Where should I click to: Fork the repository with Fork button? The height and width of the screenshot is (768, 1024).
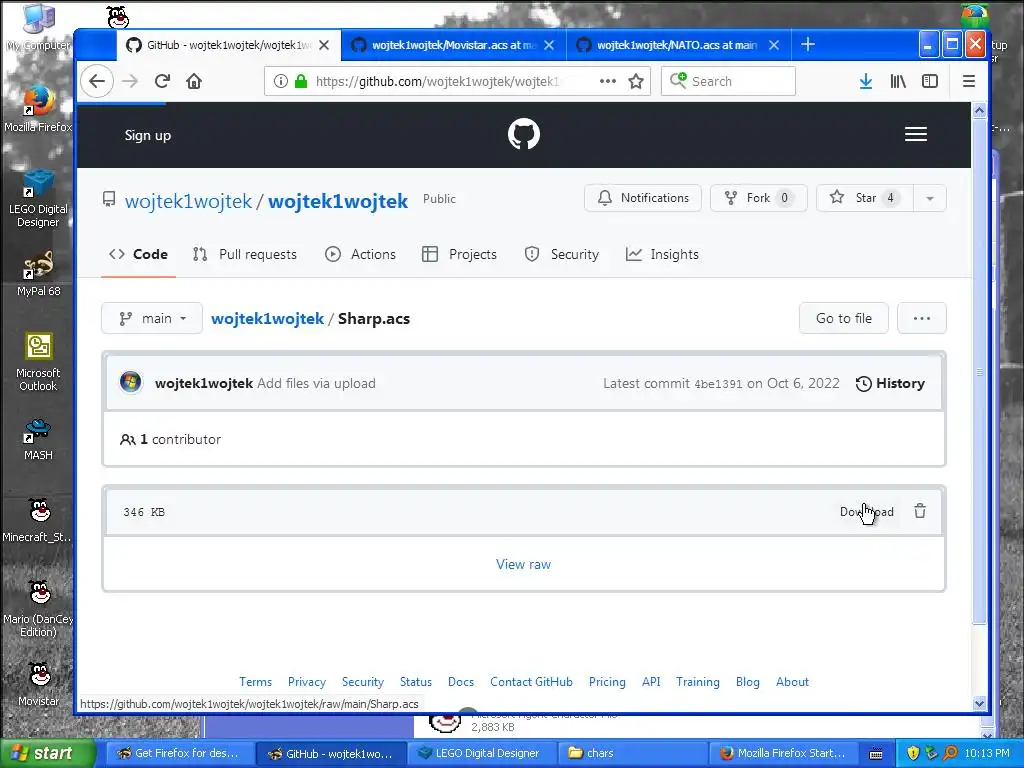click(758, 198)
